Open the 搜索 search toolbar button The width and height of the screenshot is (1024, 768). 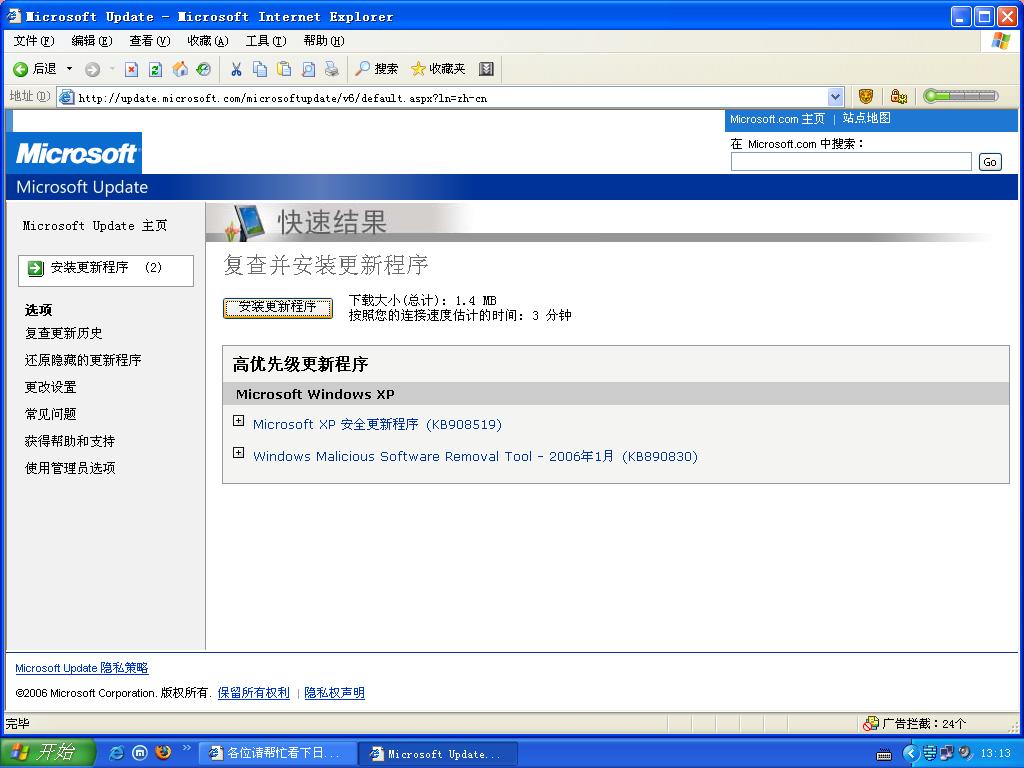click(x=376, y=69)
